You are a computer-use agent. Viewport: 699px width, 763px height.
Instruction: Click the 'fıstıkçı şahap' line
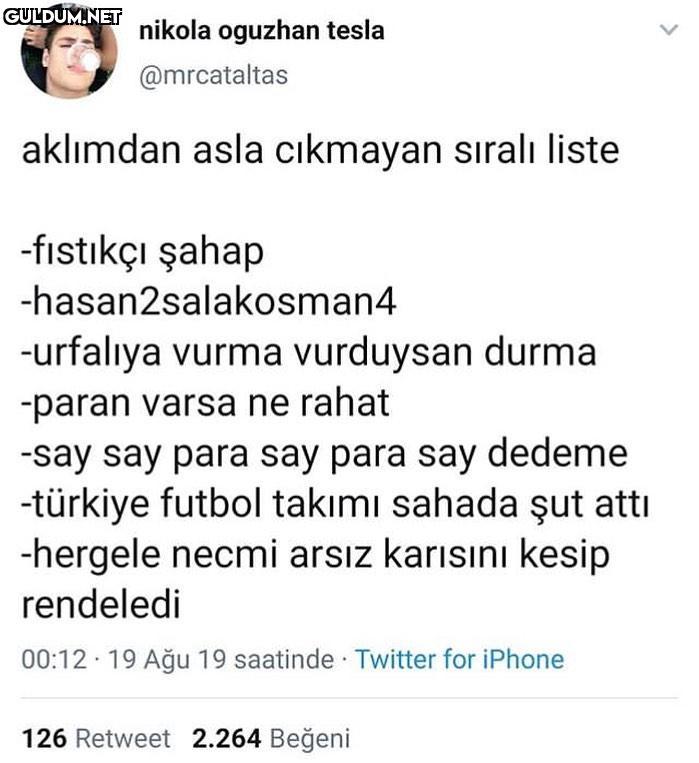tap(142, 251)
